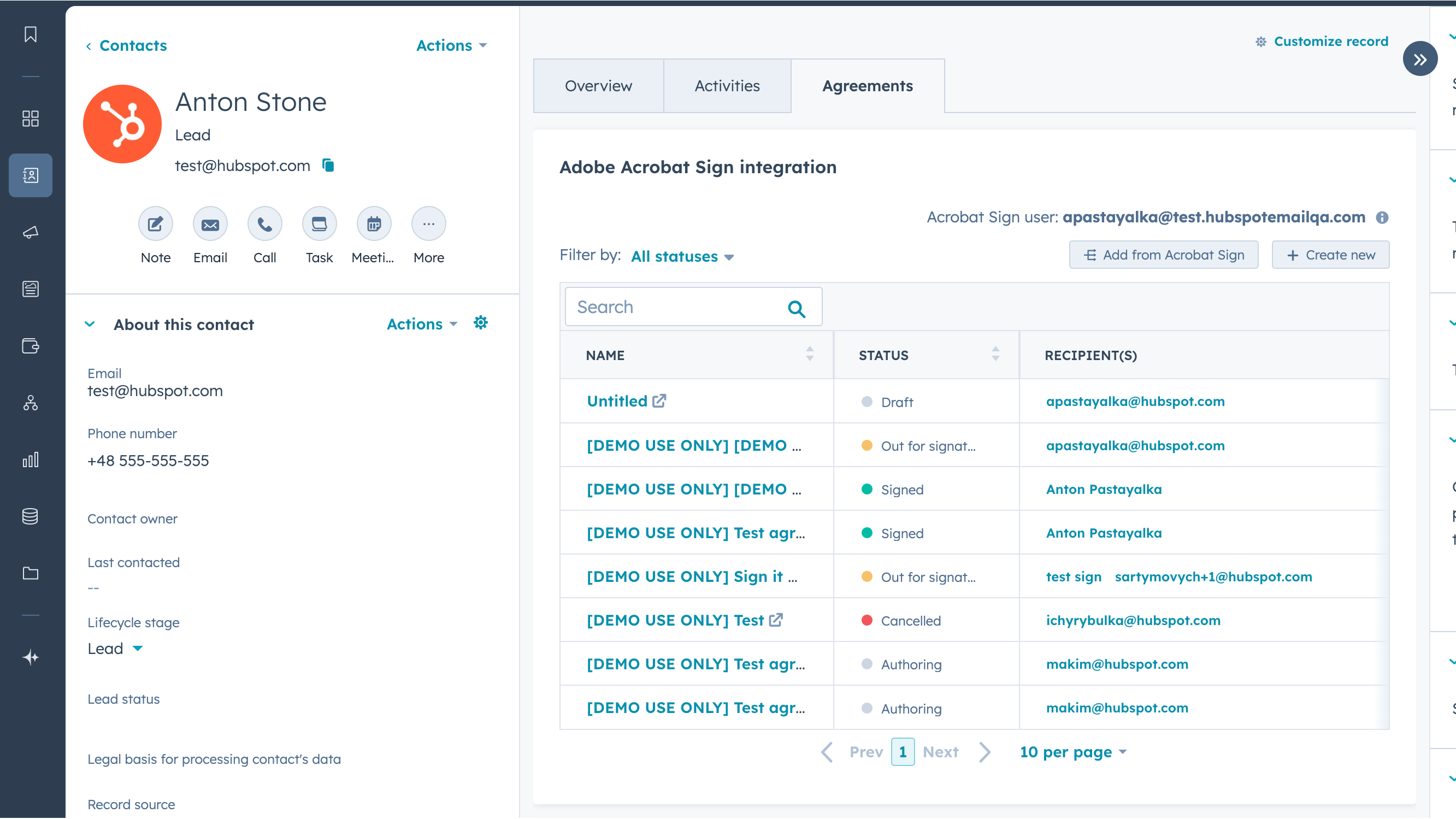Viewport: 1456px width, 819px height.
Task: Open the Untitled agreement link
Action: (x=617, y=400)
